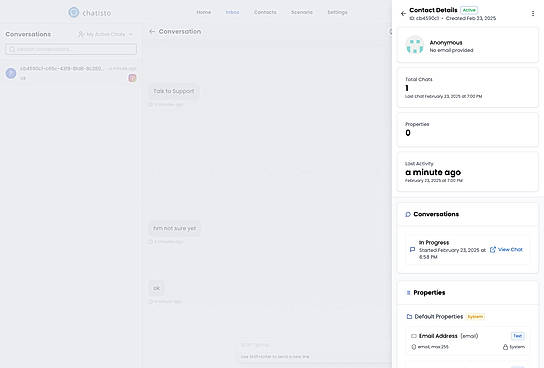Click the 'Talk to Support' message bubble
544x368 pixels.
pos(174,91)
